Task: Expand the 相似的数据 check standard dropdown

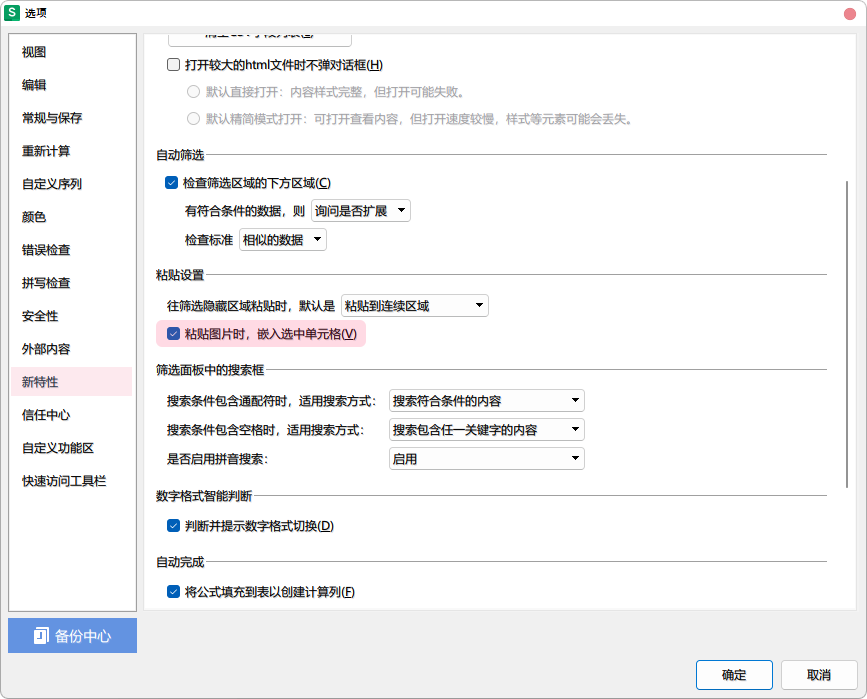Action: tap(282, 240)
